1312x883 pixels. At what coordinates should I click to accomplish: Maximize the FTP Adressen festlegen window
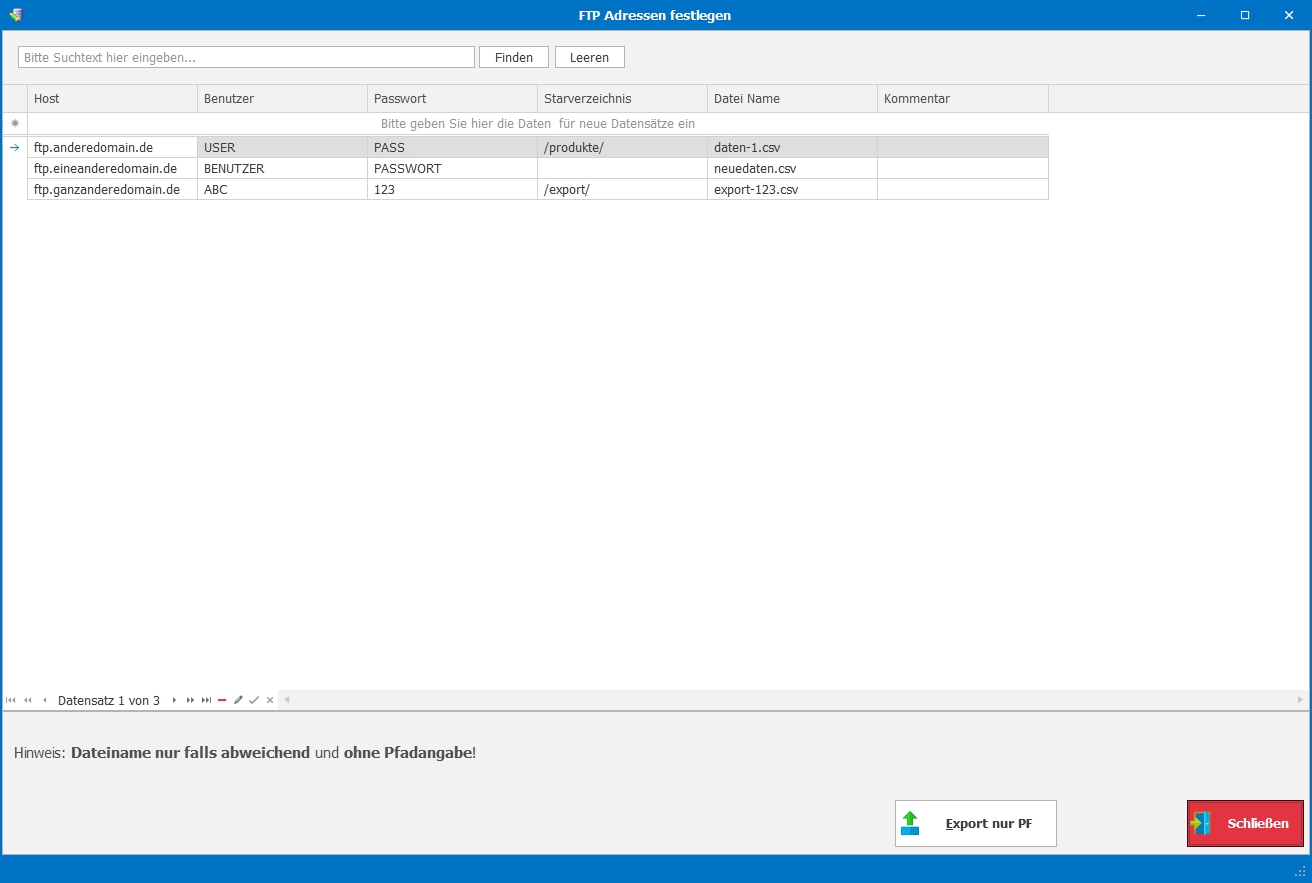pos(1245,15)
